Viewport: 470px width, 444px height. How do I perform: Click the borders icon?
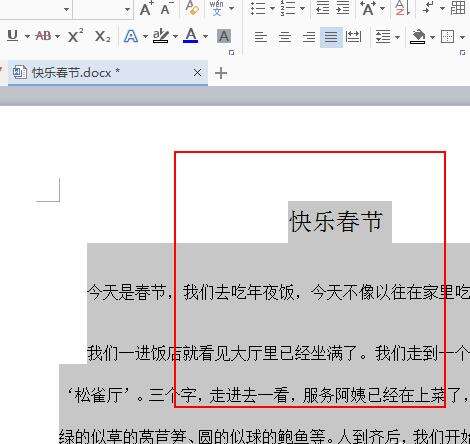point(447,36)
